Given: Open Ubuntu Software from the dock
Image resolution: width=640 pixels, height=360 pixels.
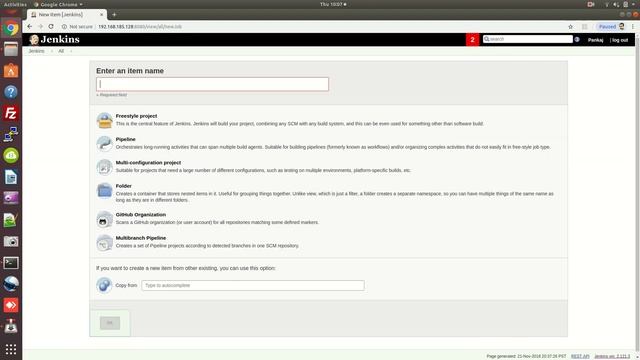Looking at the screenshot, I should (11, 71).
